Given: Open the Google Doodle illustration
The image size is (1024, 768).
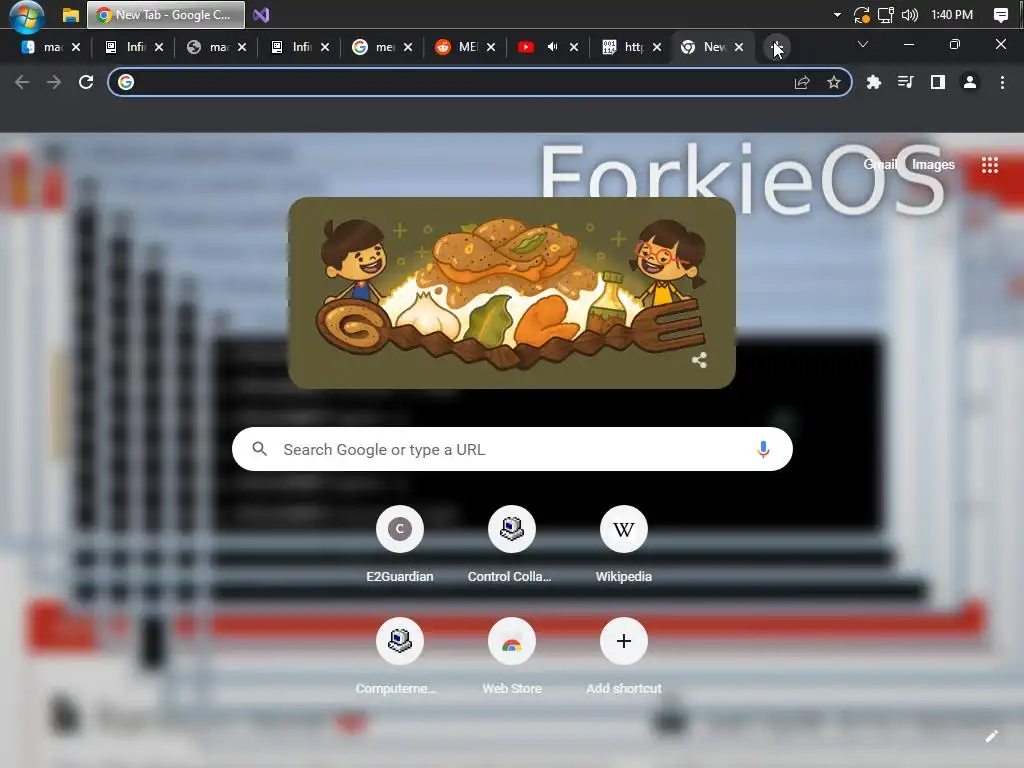Looking at the screenshot, I should (511, 293).
